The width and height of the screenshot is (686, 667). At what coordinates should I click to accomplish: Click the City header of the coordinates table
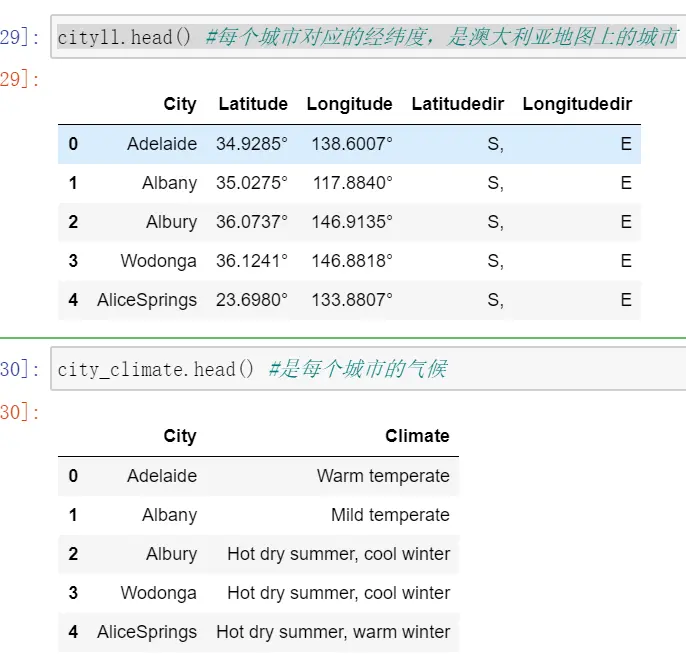point(180,104)
